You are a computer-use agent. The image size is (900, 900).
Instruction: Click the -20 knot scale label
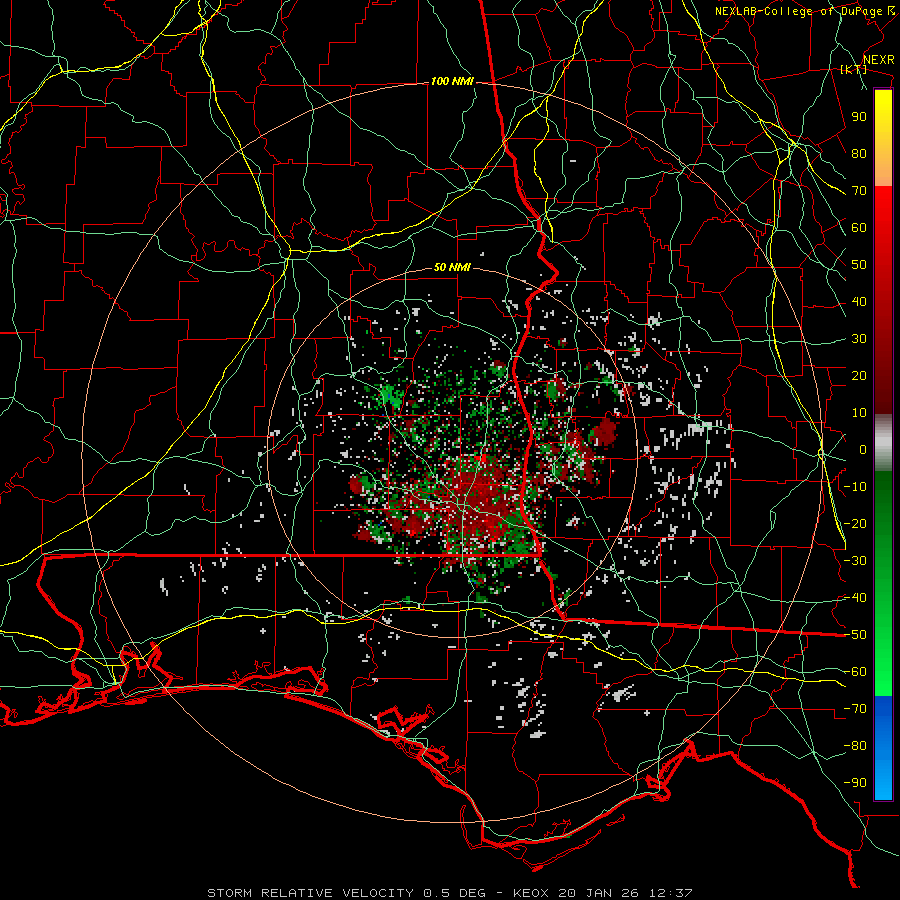855,524
